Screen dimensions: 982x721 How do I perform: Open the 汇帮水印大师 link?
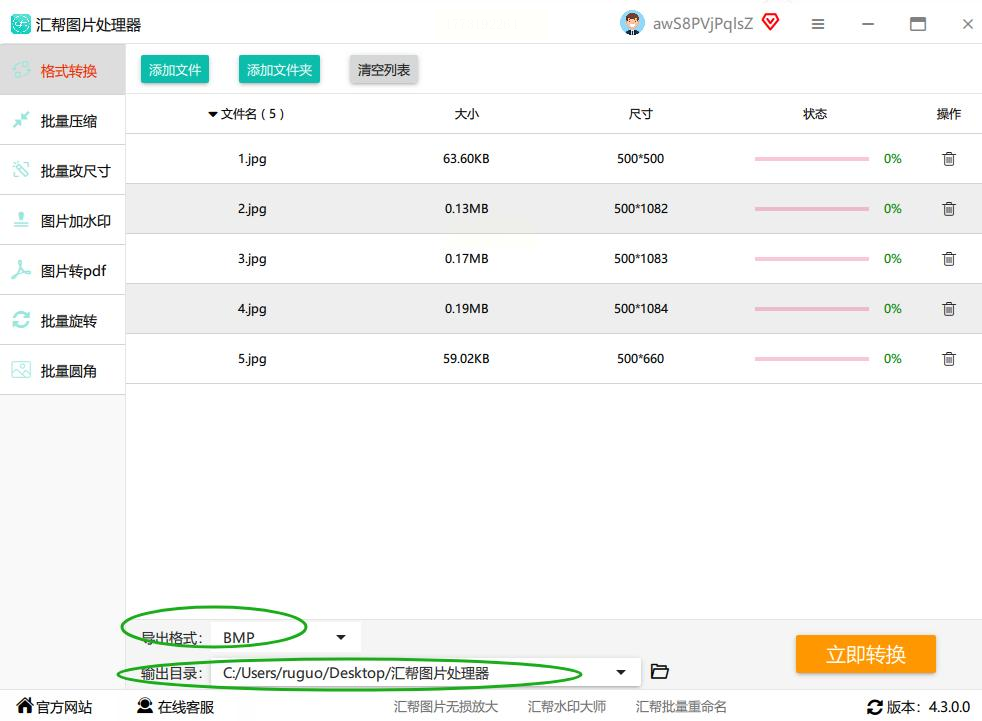point(567,707)
